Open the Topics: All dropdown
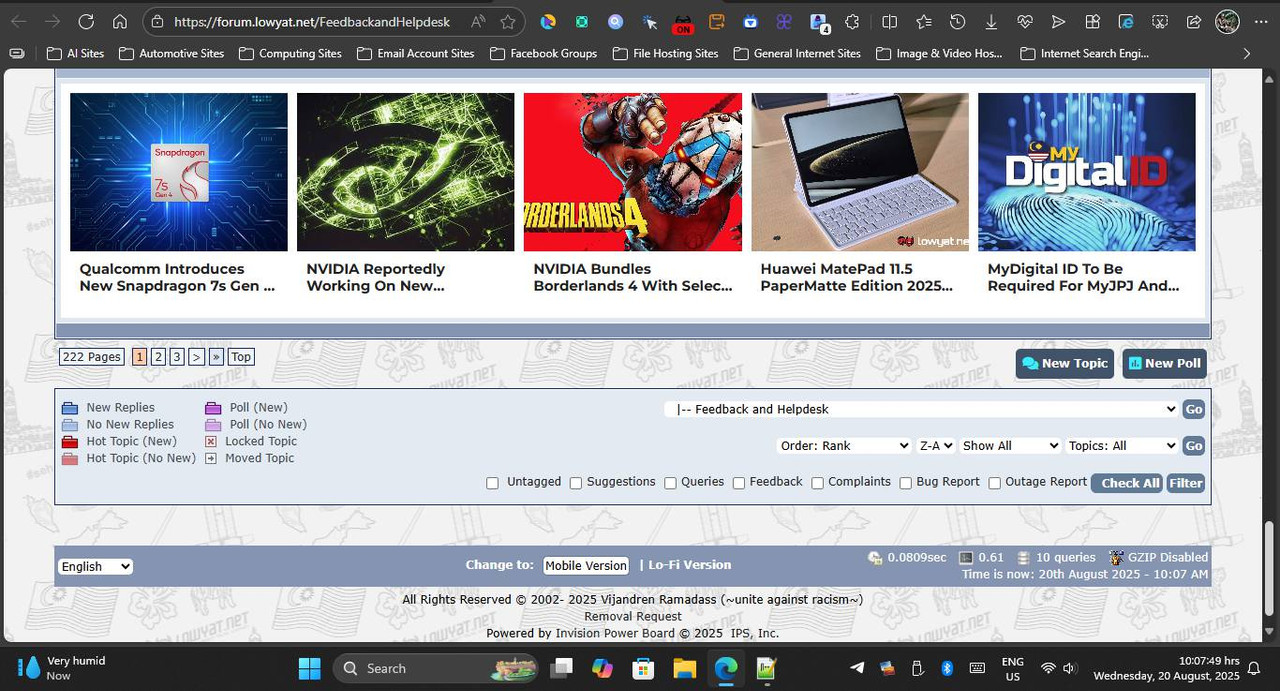Viewport: 1280px width, 691px height. click(1122, 446)
